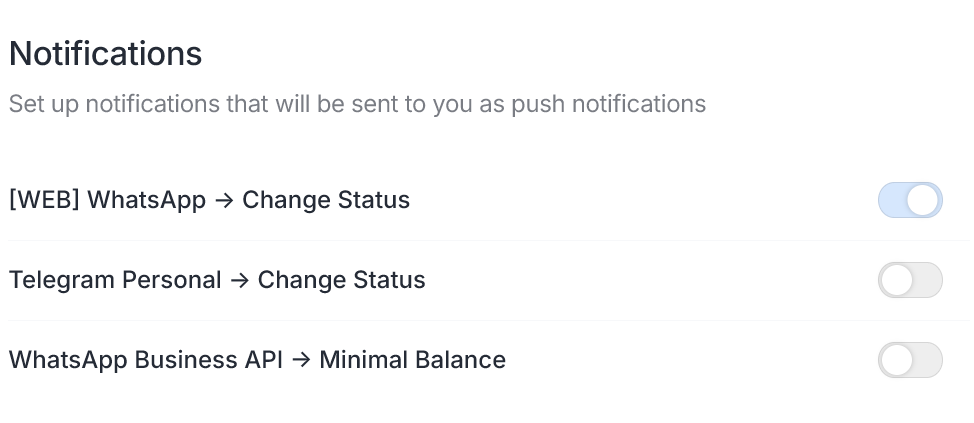This screenshot has width=974, height=423.
Task: Click the "[WEB] WhatsApp" label text
Action: (x=107, y=200)
